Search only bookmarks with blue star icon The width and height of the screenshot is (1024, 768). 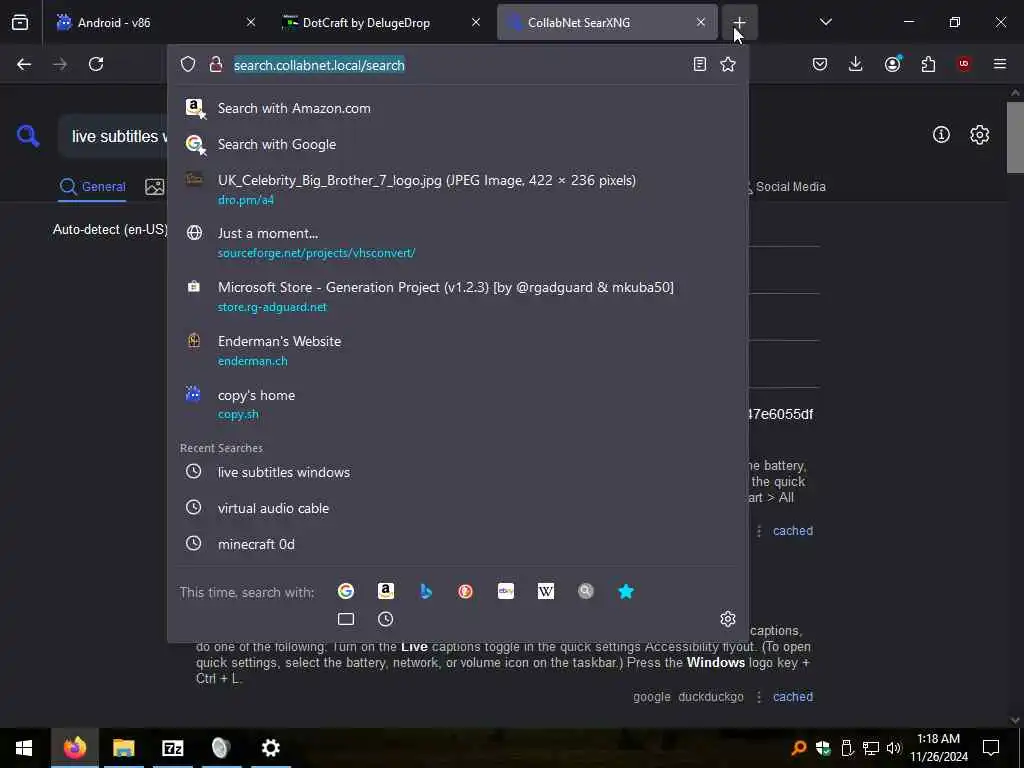(x=626, y=592)
